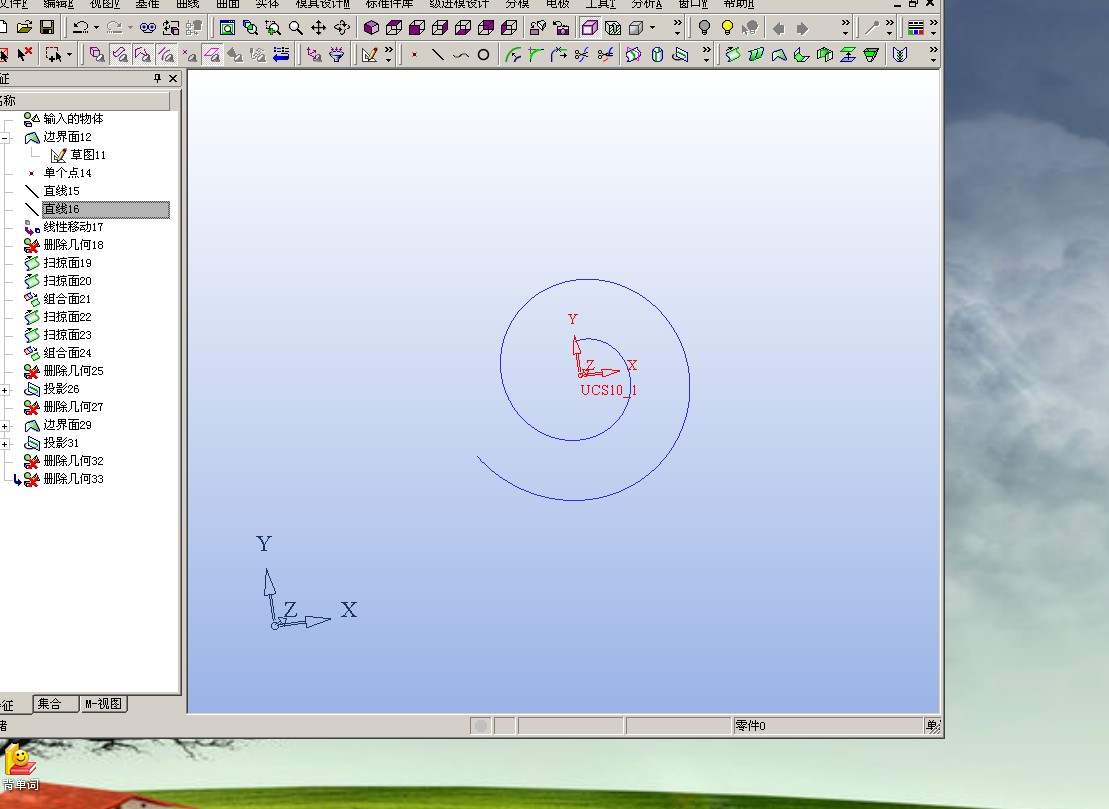Select 扫掠面19 in the feature tree
Viewport: 1109px width, 809px height.
pyautogui.click(x=67, y=263)
